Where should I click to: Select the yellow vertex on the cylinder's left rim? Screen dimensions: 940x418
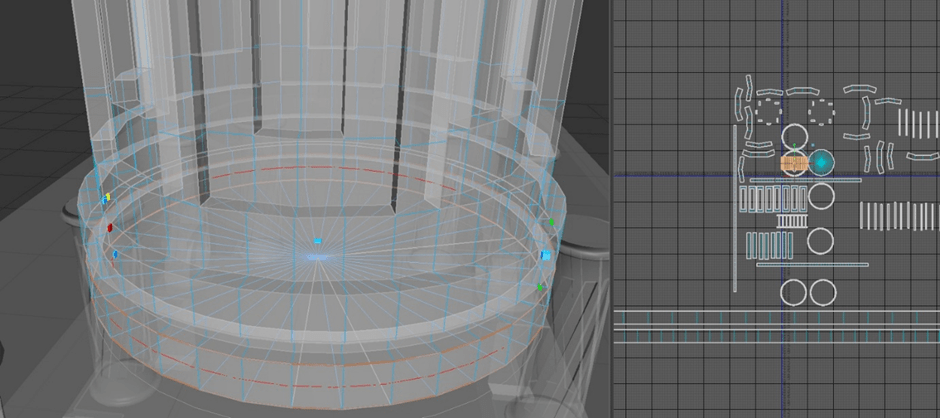(x=108, y=197)
